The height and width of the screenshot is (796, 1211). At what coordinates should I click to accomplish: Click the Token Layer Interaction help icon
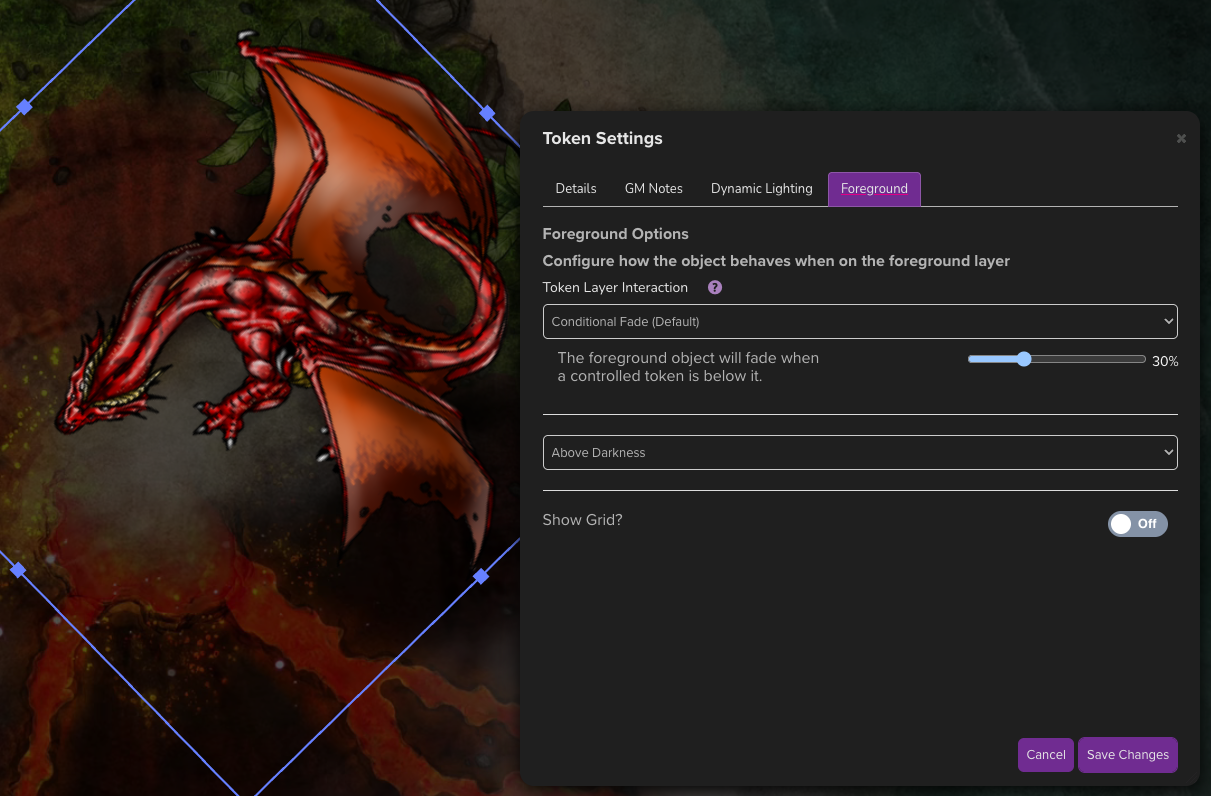click(714, 287)
